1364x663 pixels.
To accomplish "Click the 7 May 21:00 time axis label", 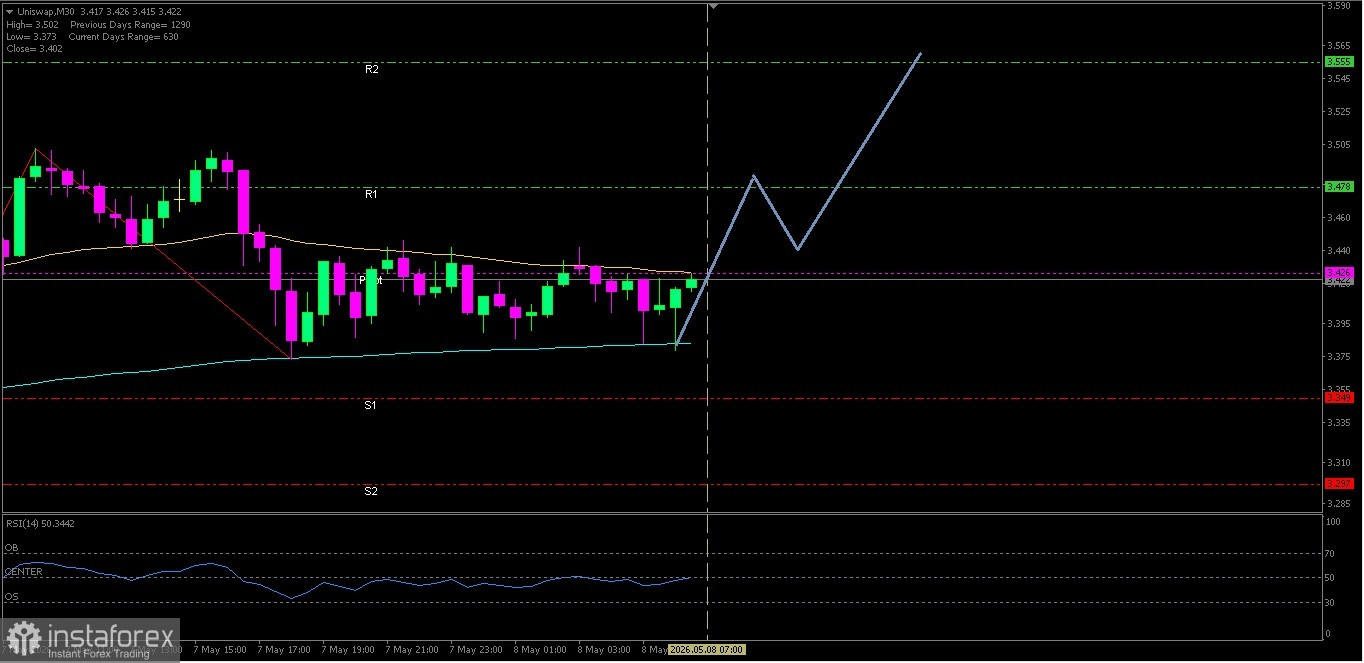I will (x=412, y=649).
